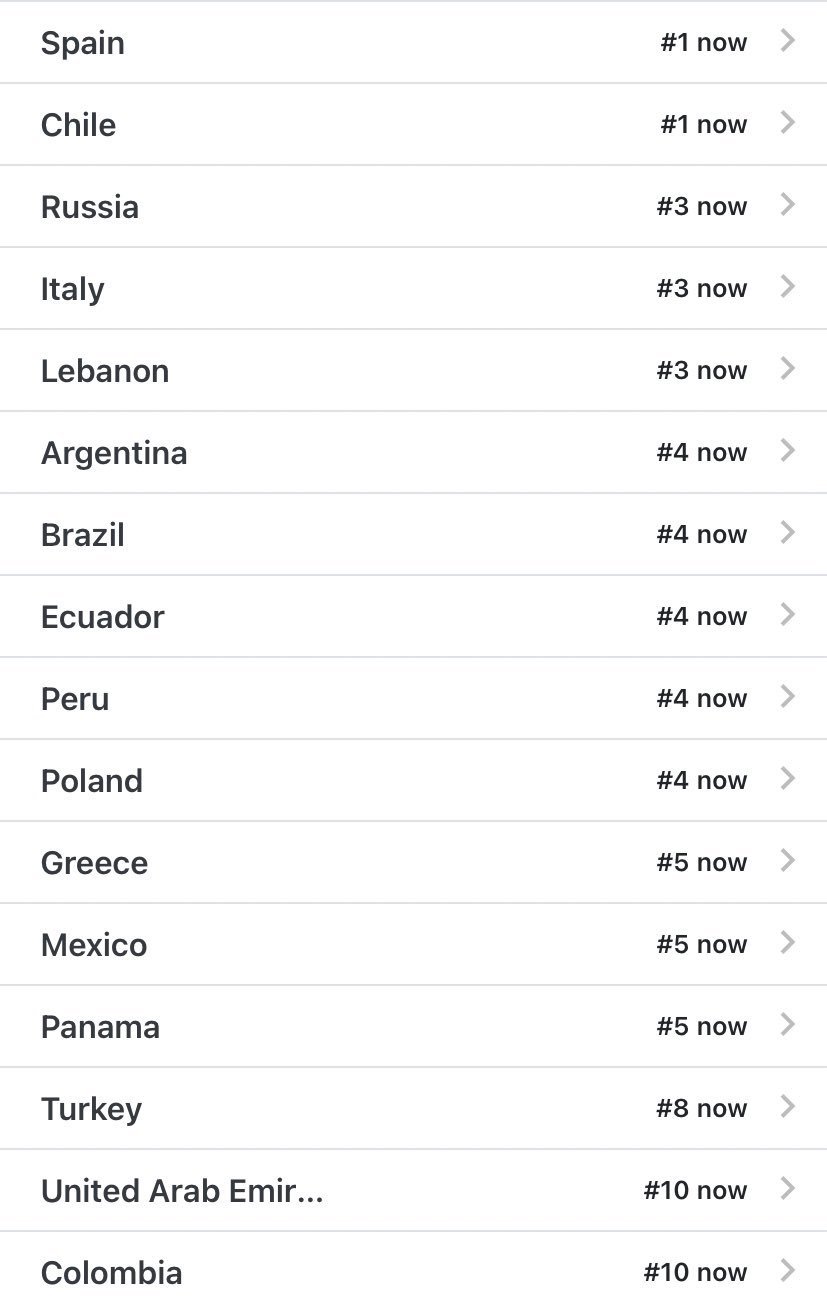Expand the Peru ranking details chevron
The image size is (827, 1306).
pos(788,697)
